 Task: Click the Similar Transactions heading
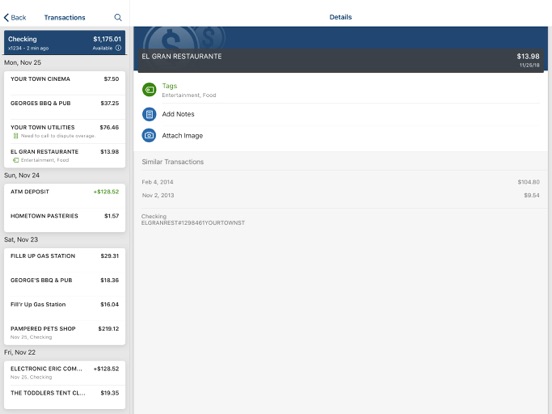(x=173, y=162)
